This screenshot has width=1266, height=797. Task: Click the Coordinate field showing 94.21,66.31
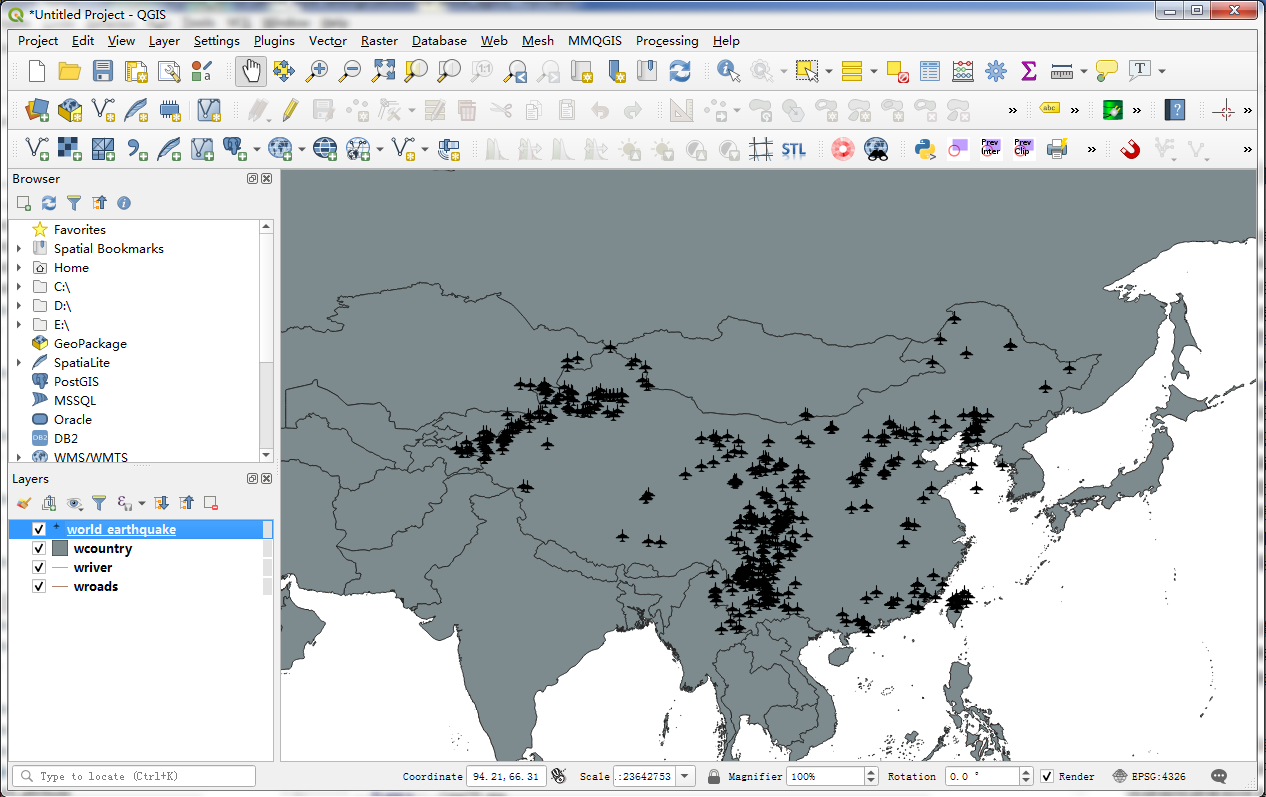coord(506,776)
